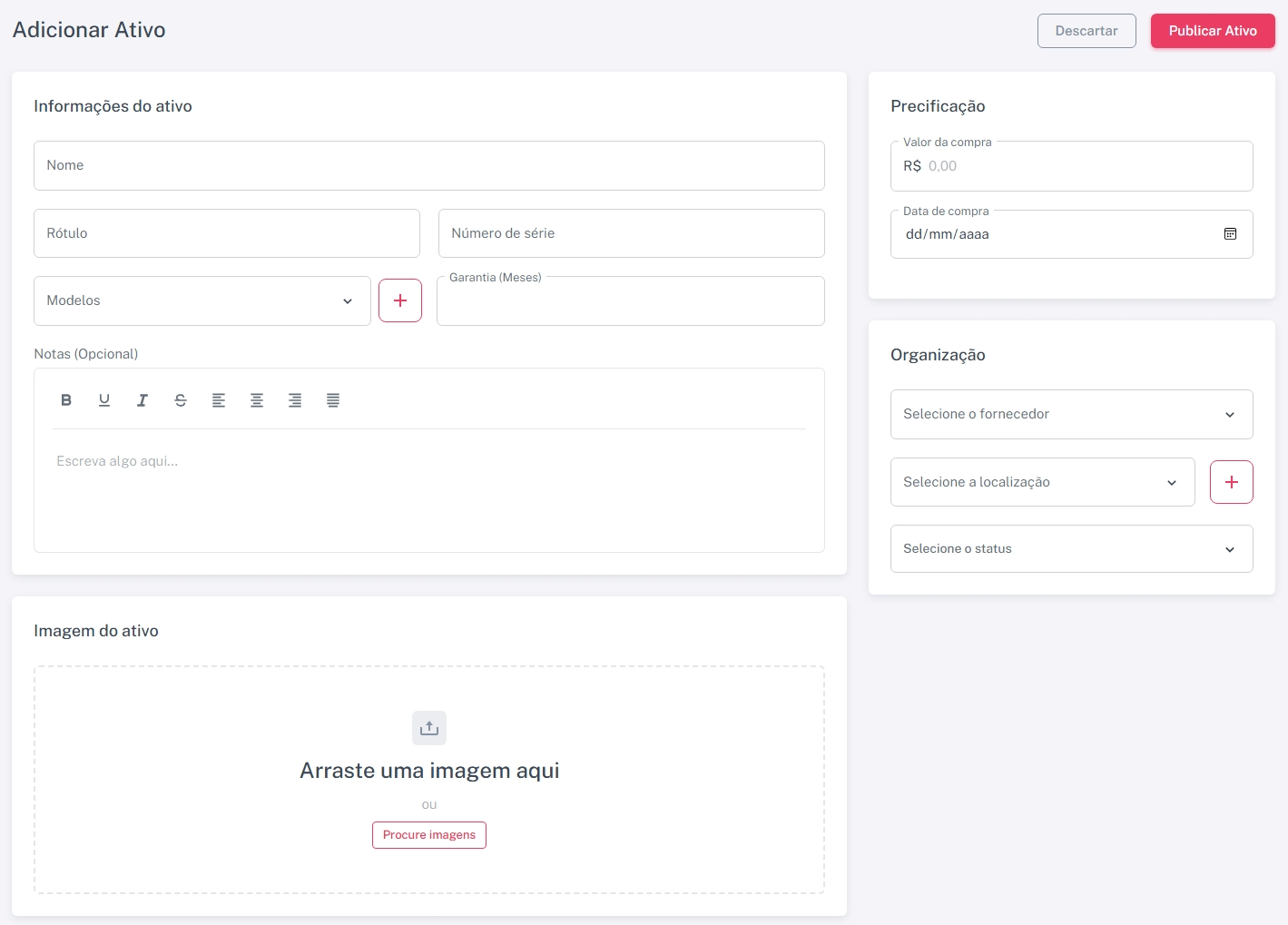Viewport: 1288px width, 925px height.
Task: Toggle strikethrough formatting in notes editor
Action: click(x=181, y=400)
